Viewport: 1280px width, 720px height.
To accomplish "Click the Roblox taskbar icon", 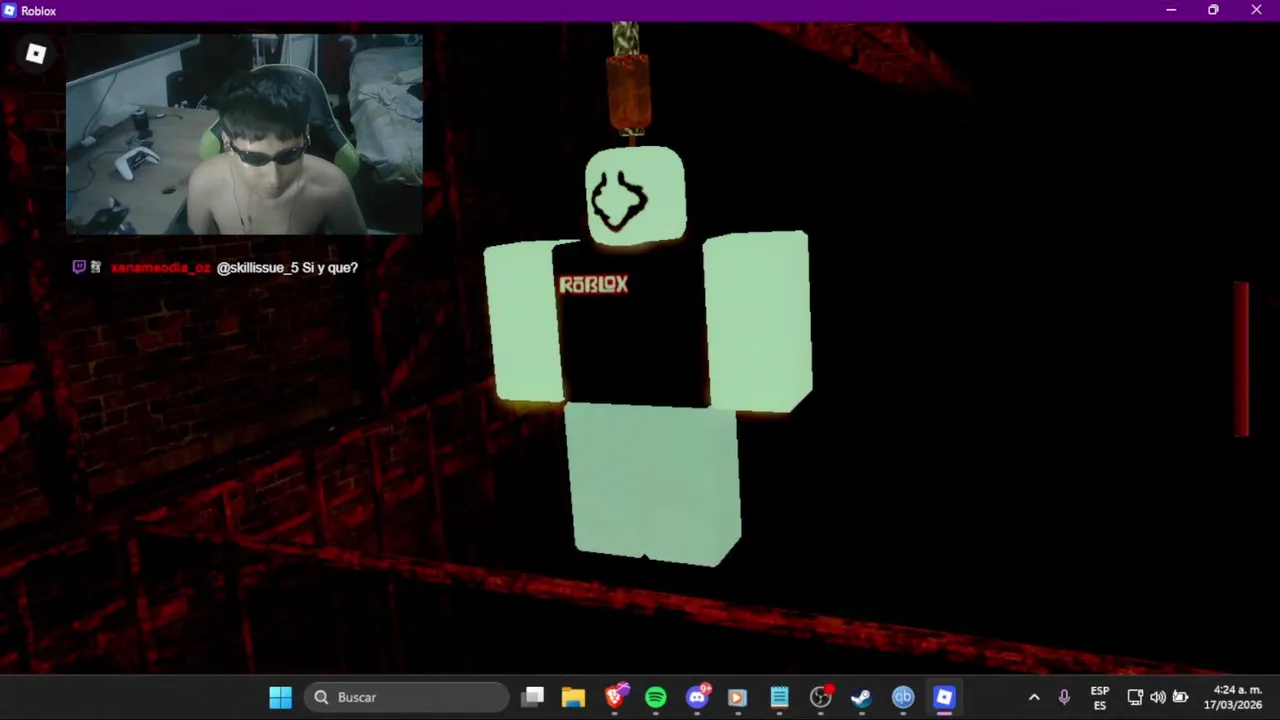I will click(x=944, y=697).
